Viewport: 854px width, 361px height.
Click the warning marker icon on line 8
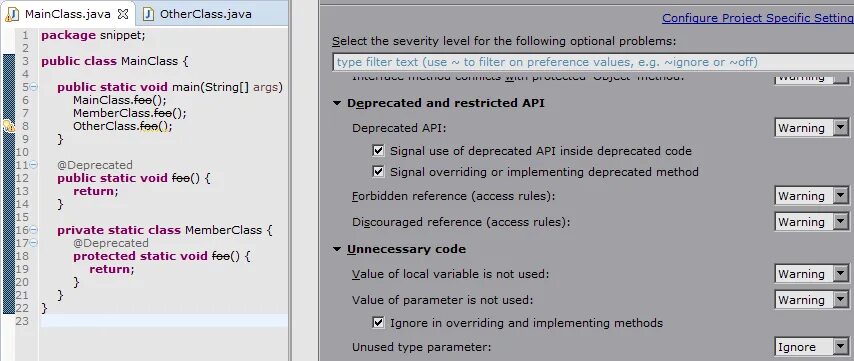8,126
